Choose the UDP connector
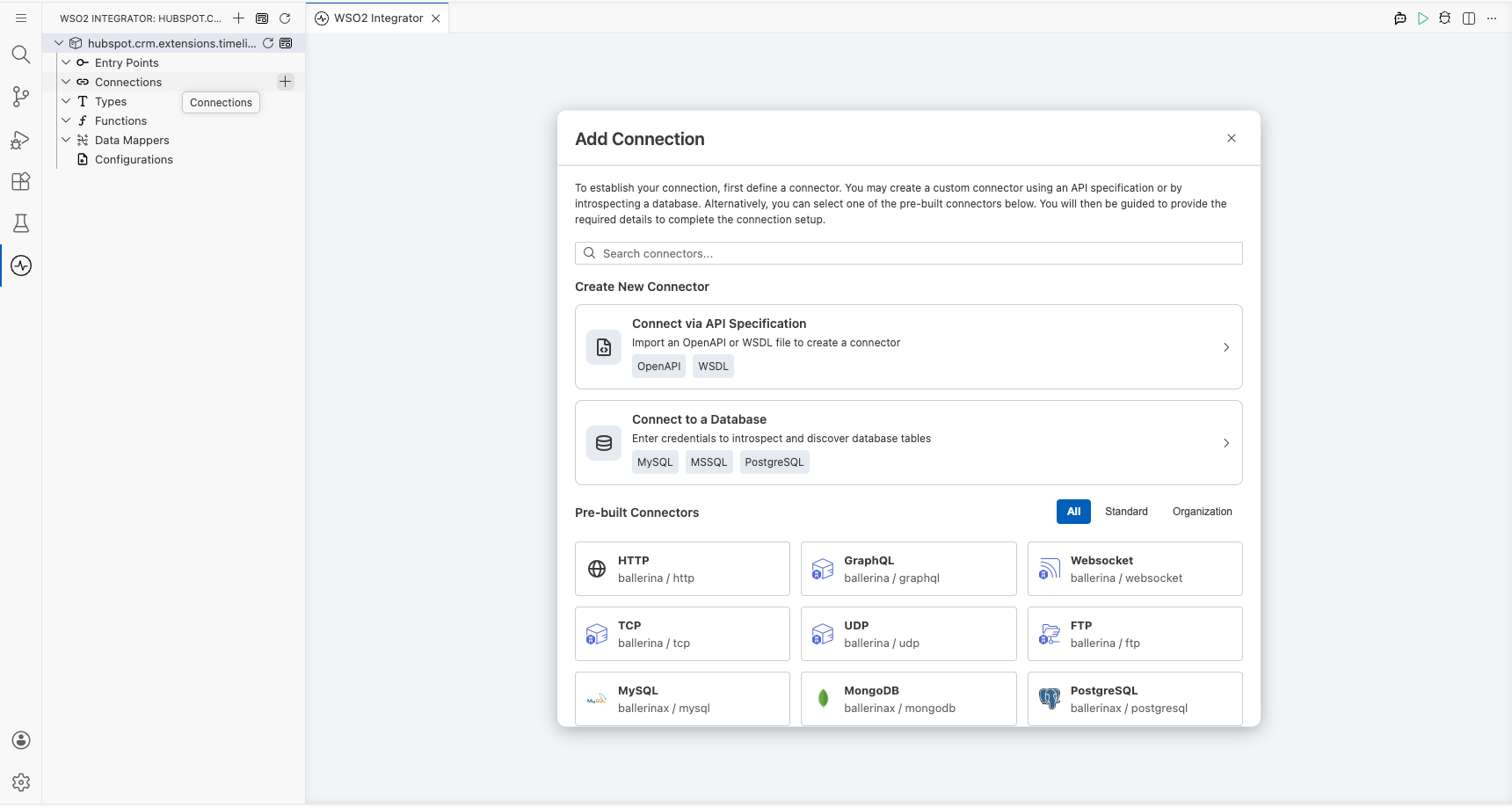The height and width of the screenshot is (807, 1512). click(x=908, y=634)
